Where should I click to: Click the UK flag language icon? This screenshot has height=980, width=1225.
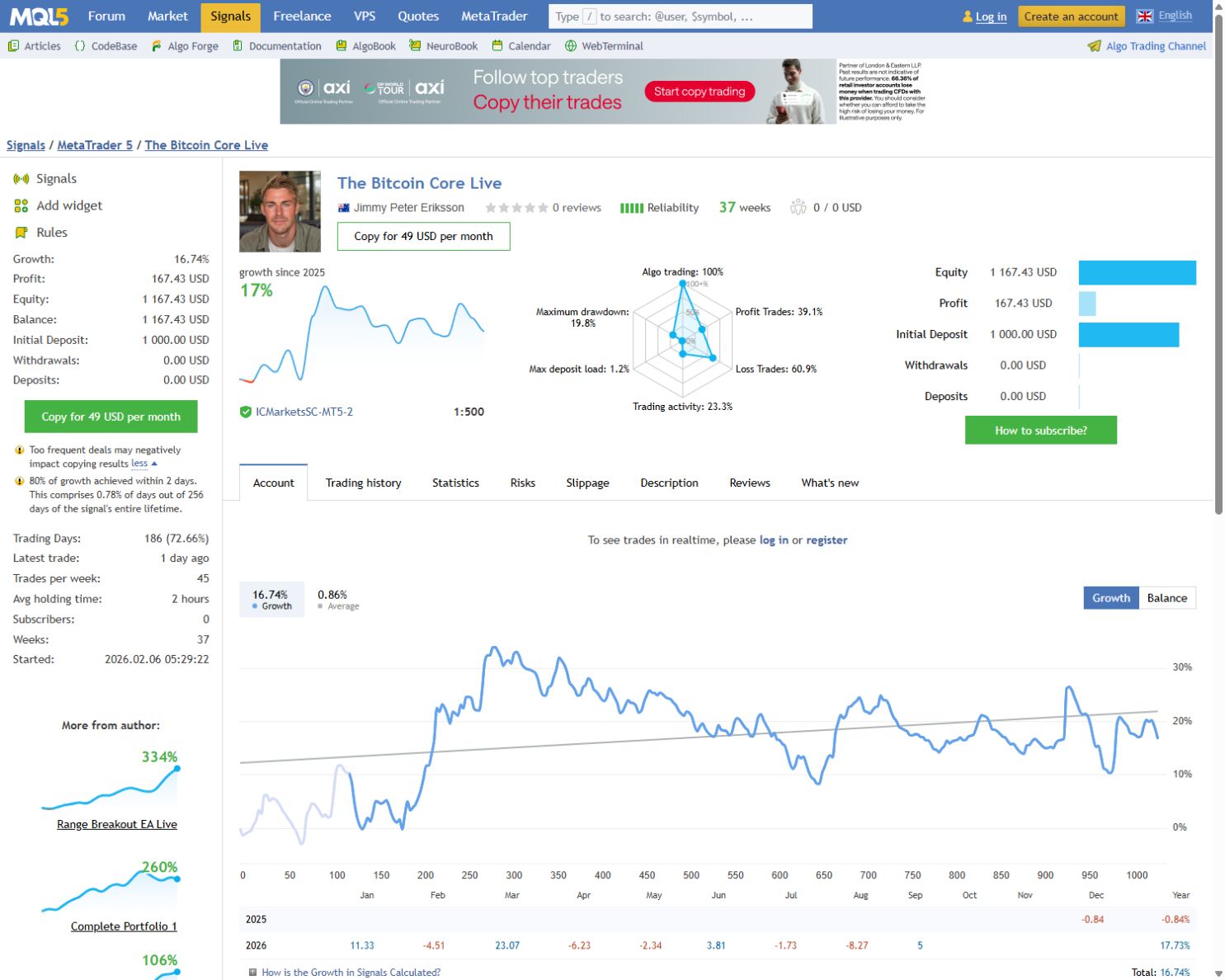click(1145, 16)
